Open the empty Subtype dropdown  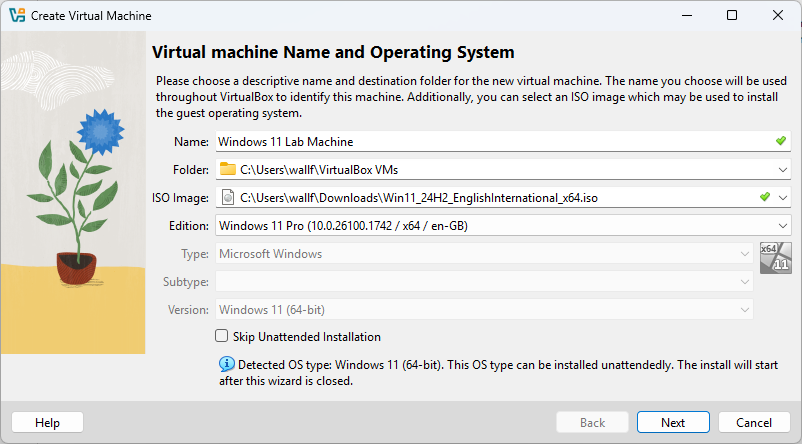(484, 282)
